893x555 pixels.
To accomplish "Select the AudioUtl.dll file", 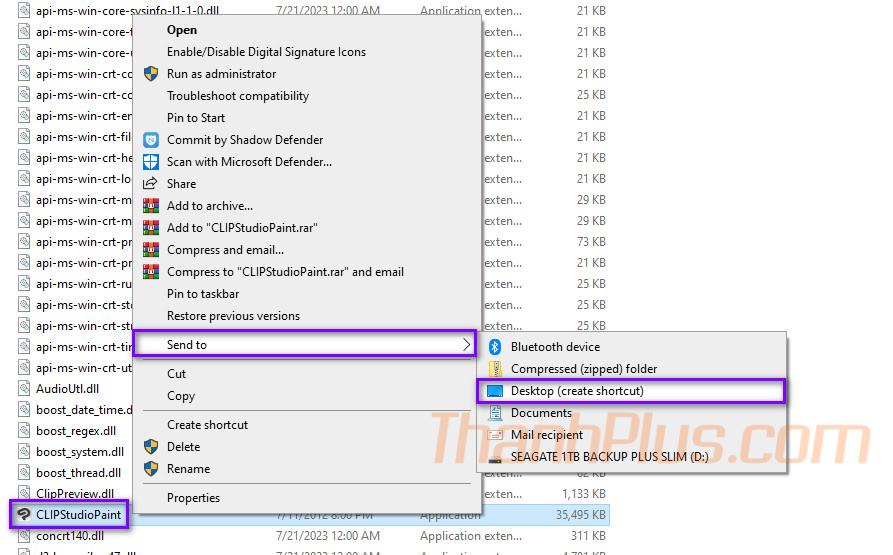I will (x=67, y=389).
